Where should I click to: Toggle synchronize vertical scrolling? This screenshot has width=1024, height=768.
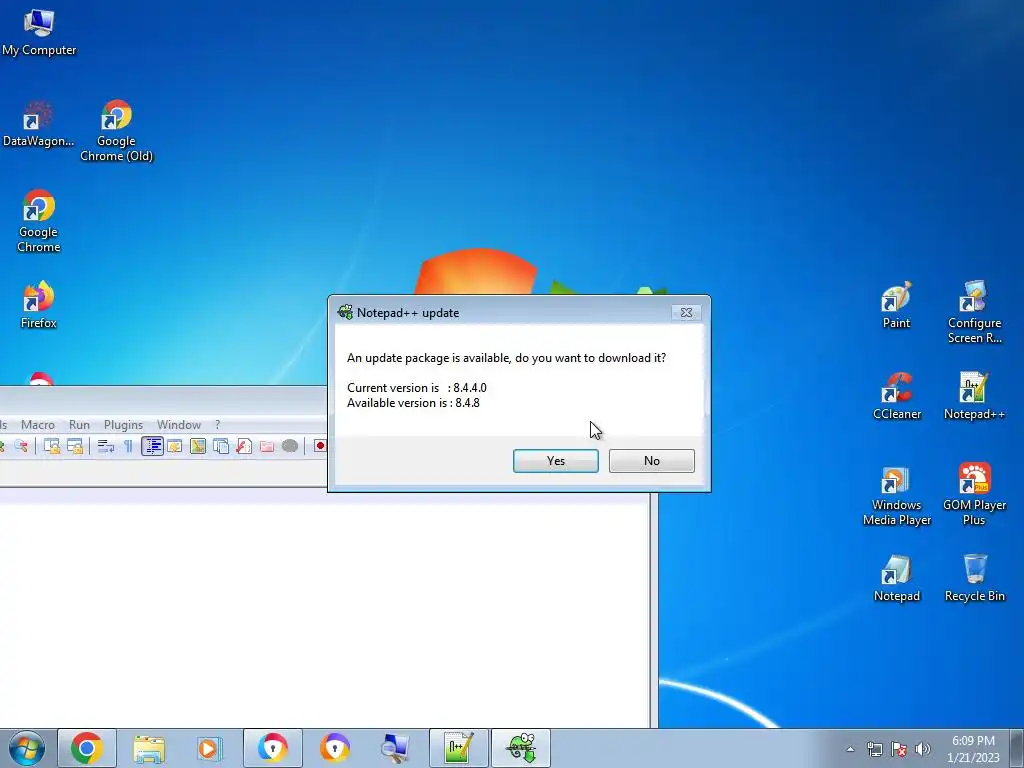52,446
